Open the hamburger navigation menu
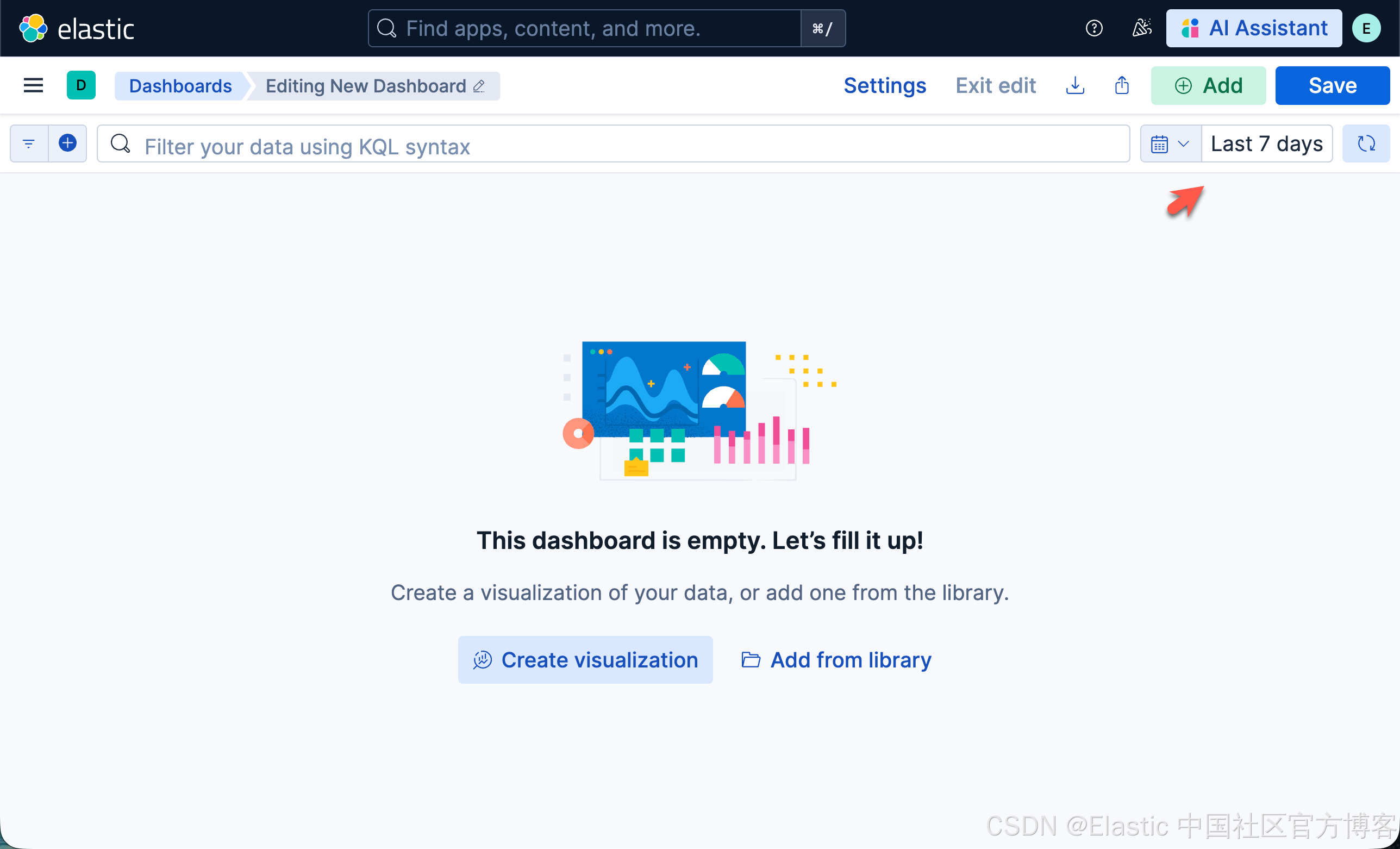 click(33, 85)
